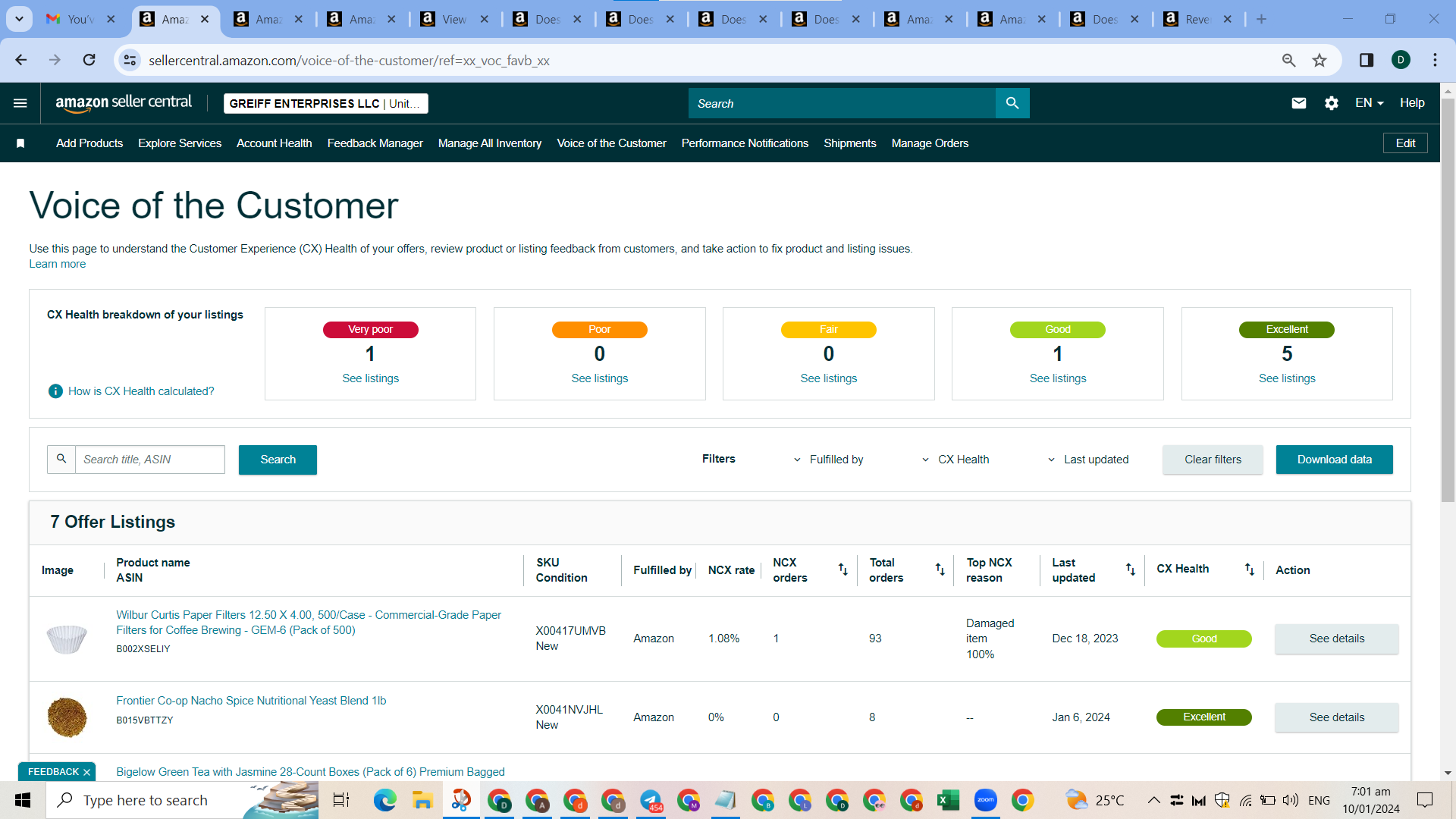Open Add Products menu item
1456x819 pixels.
(x=89, y=143)
